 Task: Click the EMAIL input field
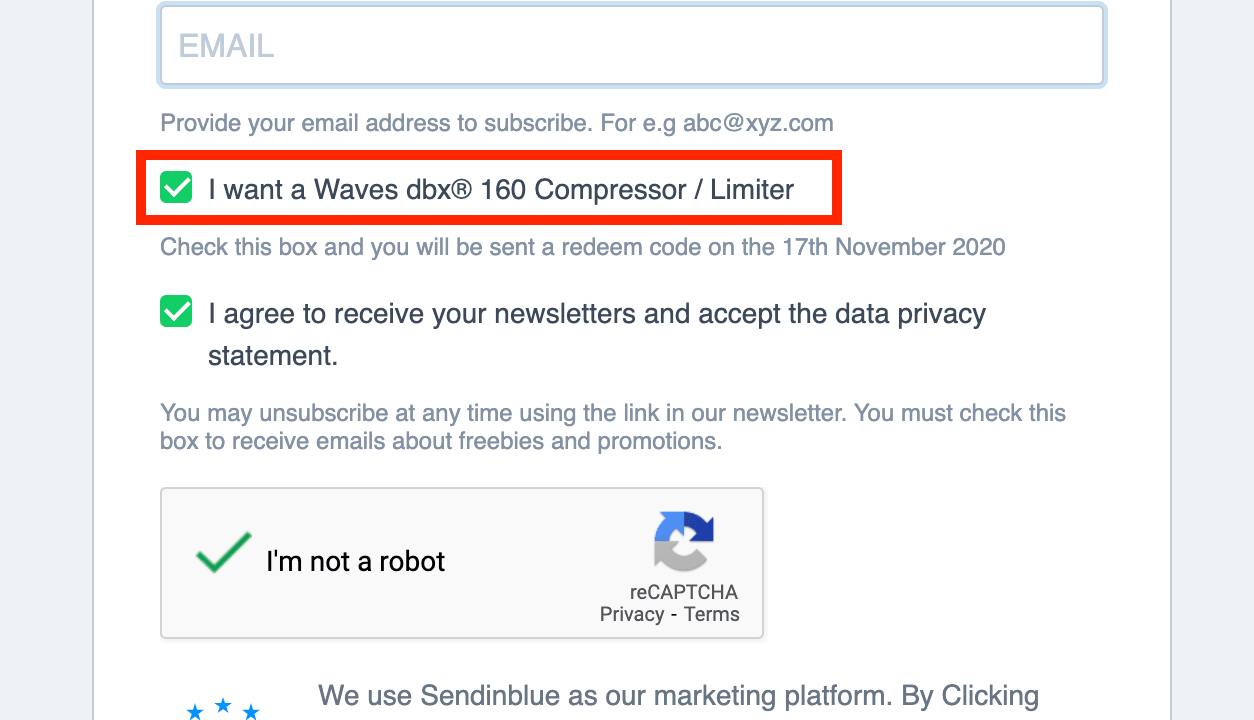pos(631,46)
